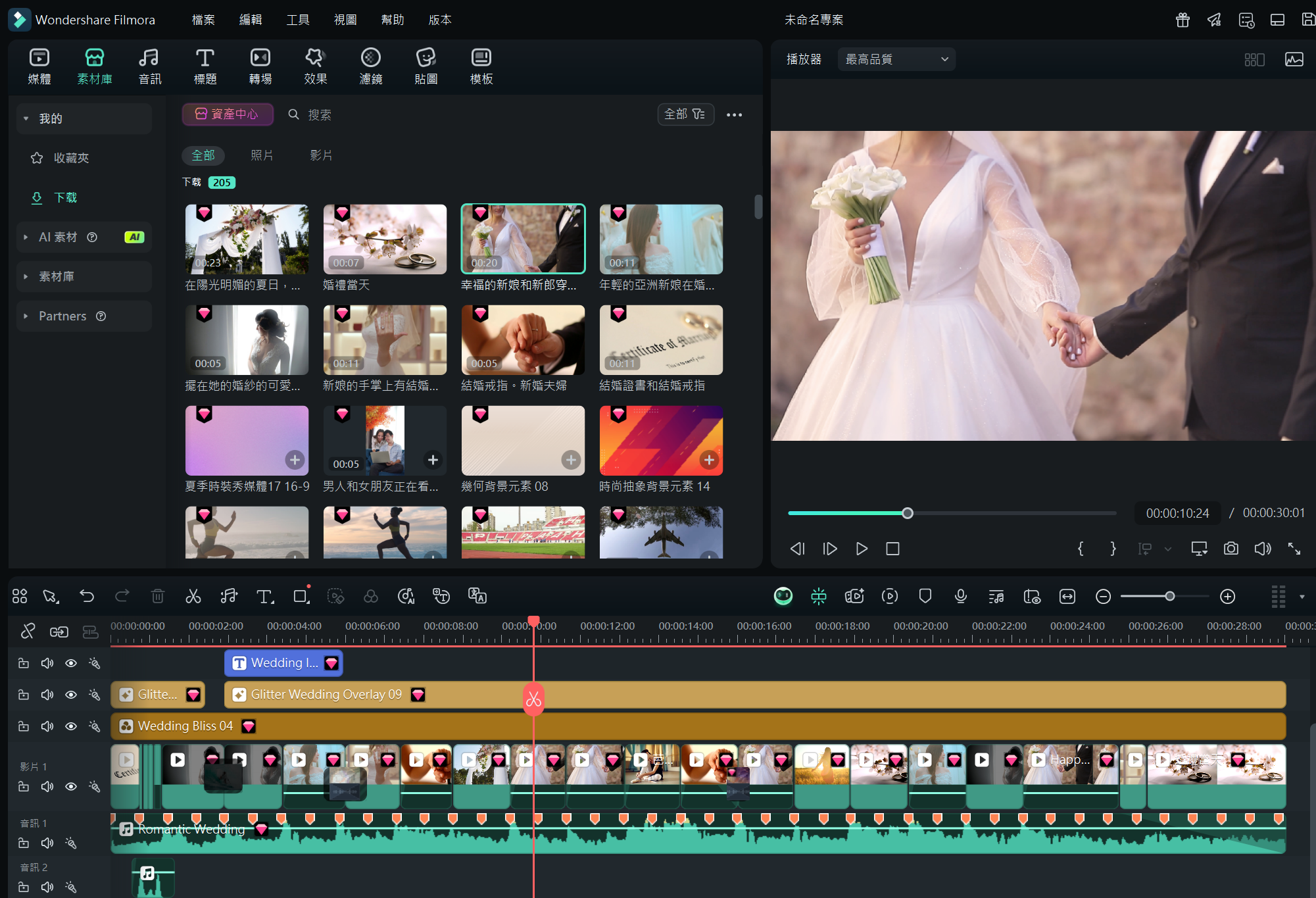Click the AI assistant green face icon
The width and height of the screenshot is (1316, 898).
click(x=783, y=596)
